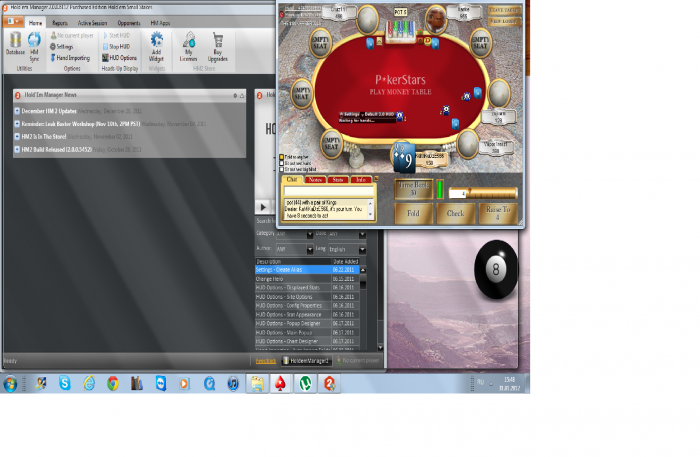Collapse the Hold'Em Manager News panel
The image size is (700, 457).
click(242, 96)
